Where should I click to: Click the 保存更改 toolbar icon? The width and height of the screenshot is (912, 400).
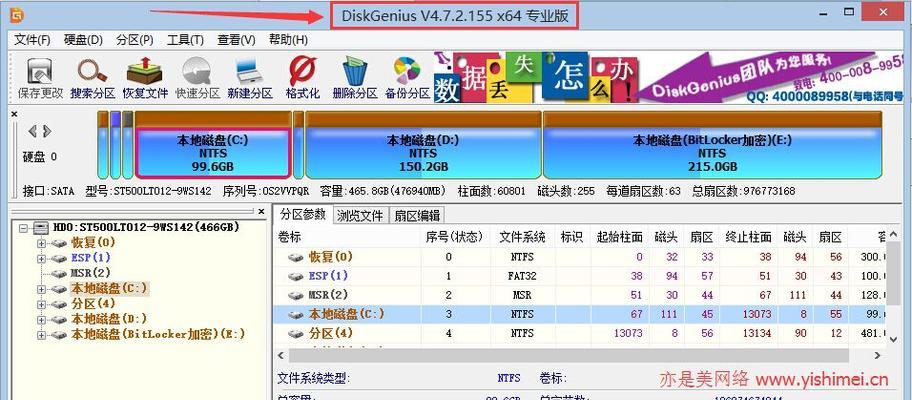point(40,78)
